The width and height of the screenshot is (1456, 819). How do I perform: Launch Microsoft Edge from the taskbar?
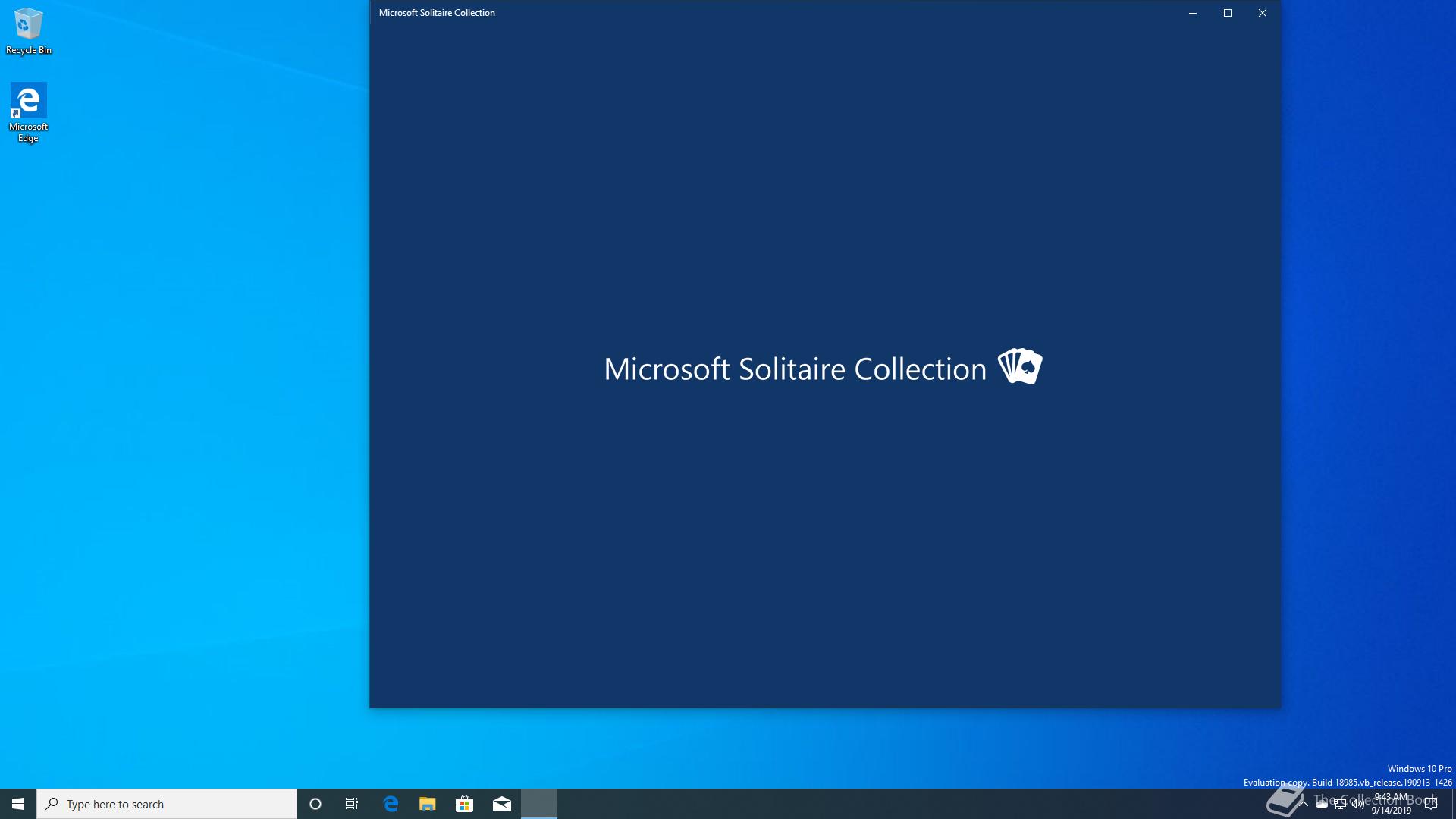pos(391,804)
